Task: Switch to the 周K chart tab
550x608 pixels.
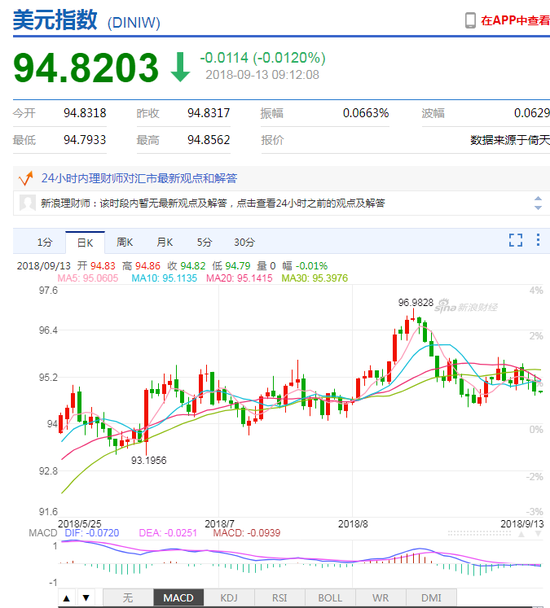Action: point(125,242)
